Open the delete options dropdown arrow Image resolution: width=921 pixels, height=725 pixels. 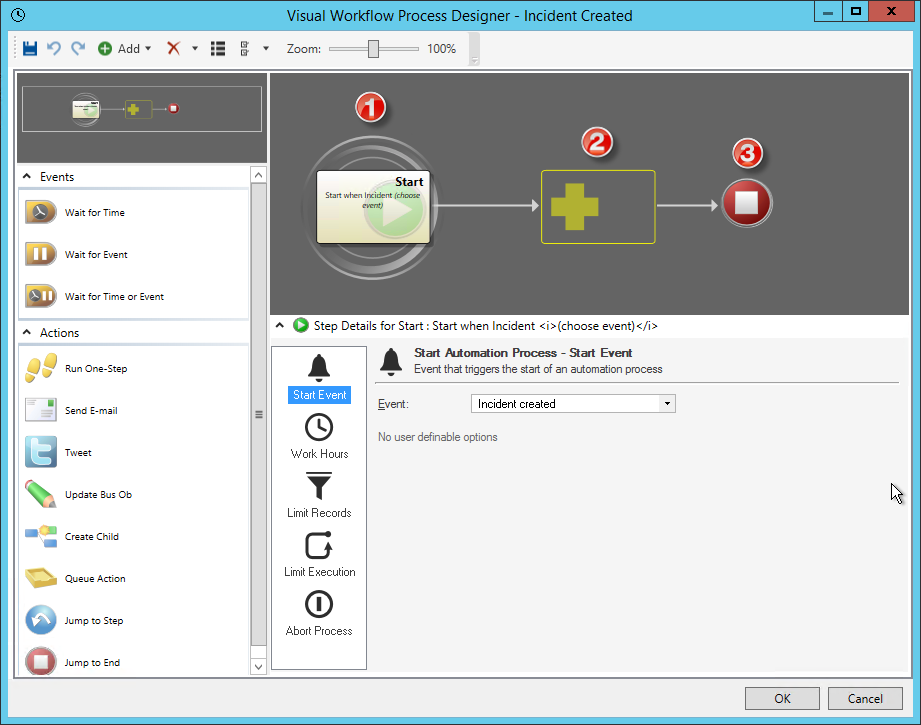[x=195, y=49]
